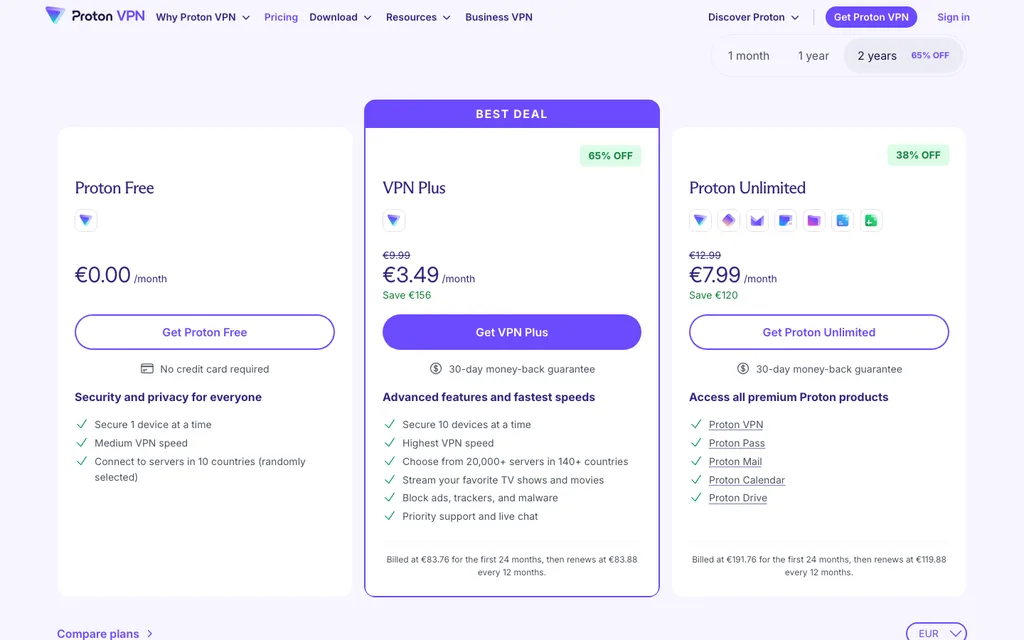1024x640 pixels.
Task: Open the Pricing page
Action: point(281,18)
